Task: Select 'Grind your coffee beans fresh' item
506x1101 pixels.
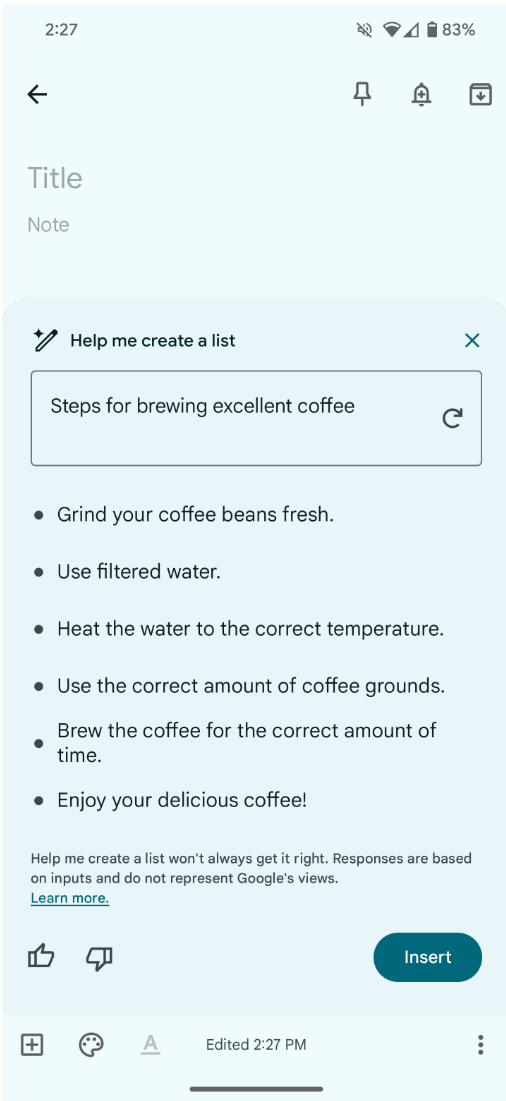Action: click(195, 515)
